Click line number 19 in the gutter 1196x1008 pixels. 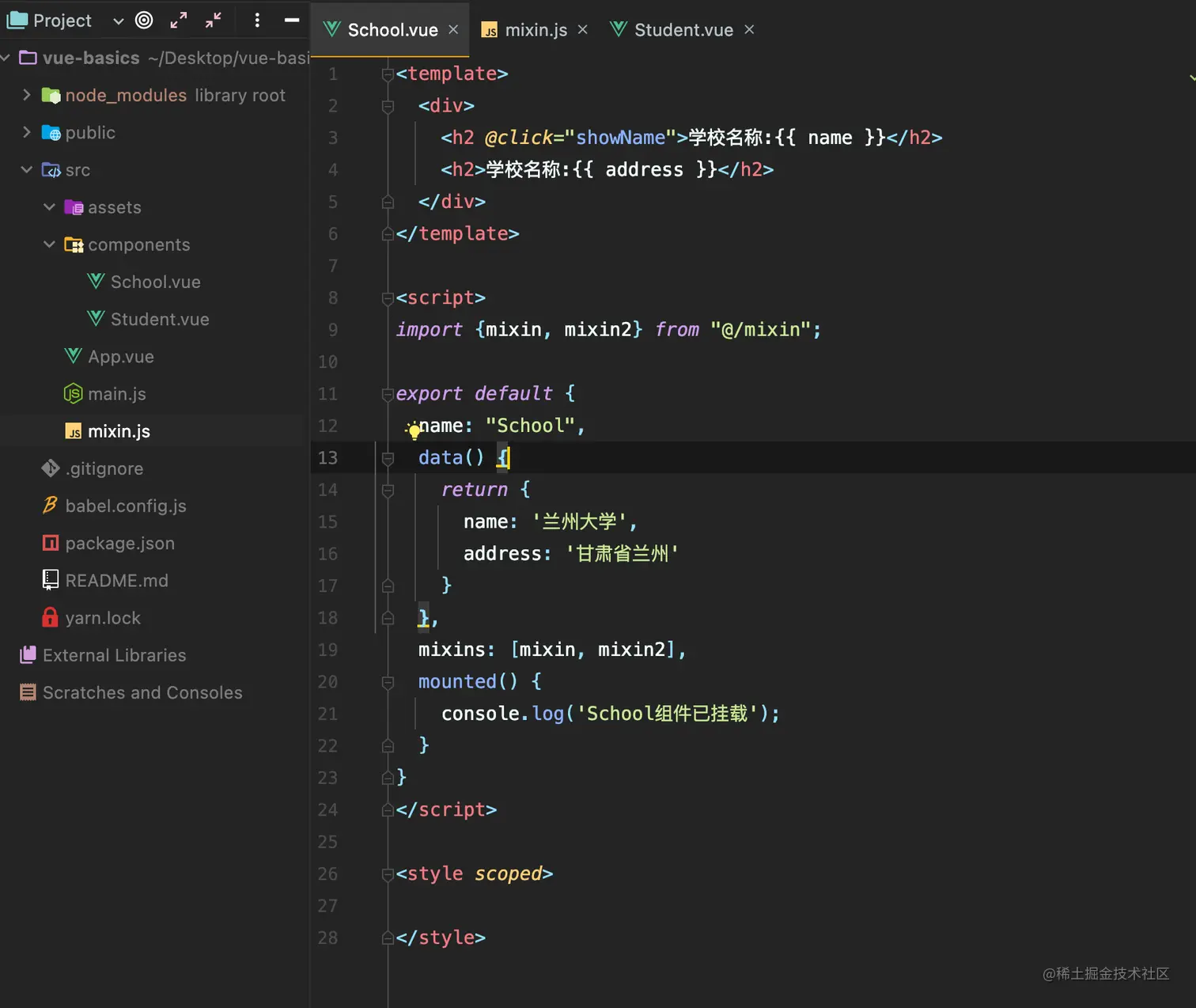[327, 650]
